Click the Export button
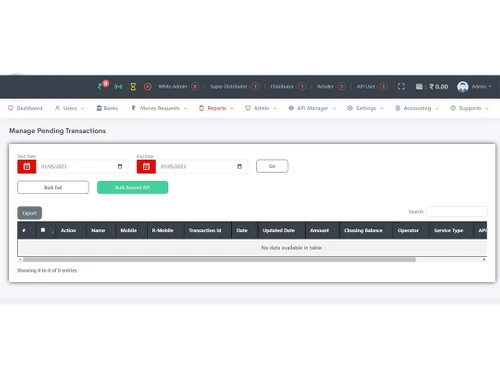The width and height of the screenshot is (500, 375). click(29, 213)
